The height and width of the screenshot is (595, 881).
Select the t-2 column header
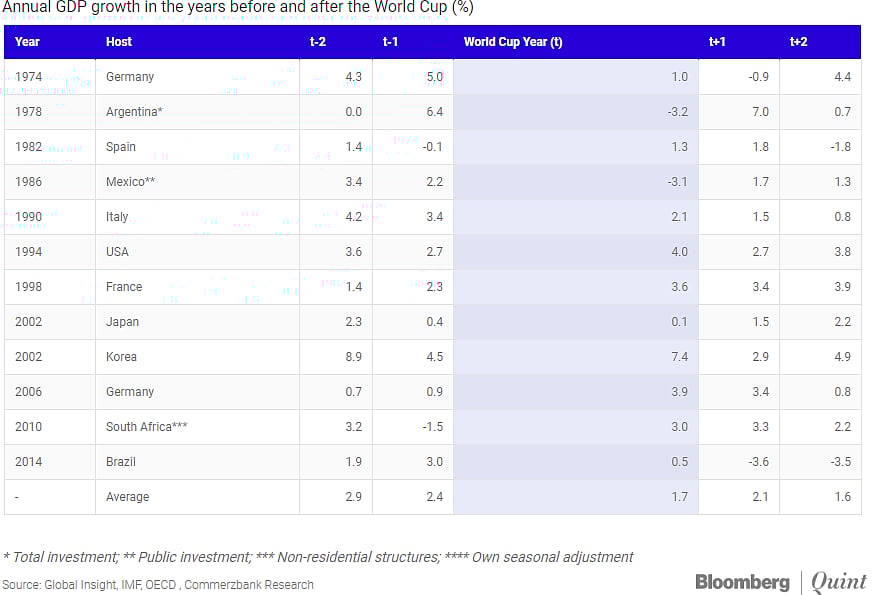[x=317, y=42]
